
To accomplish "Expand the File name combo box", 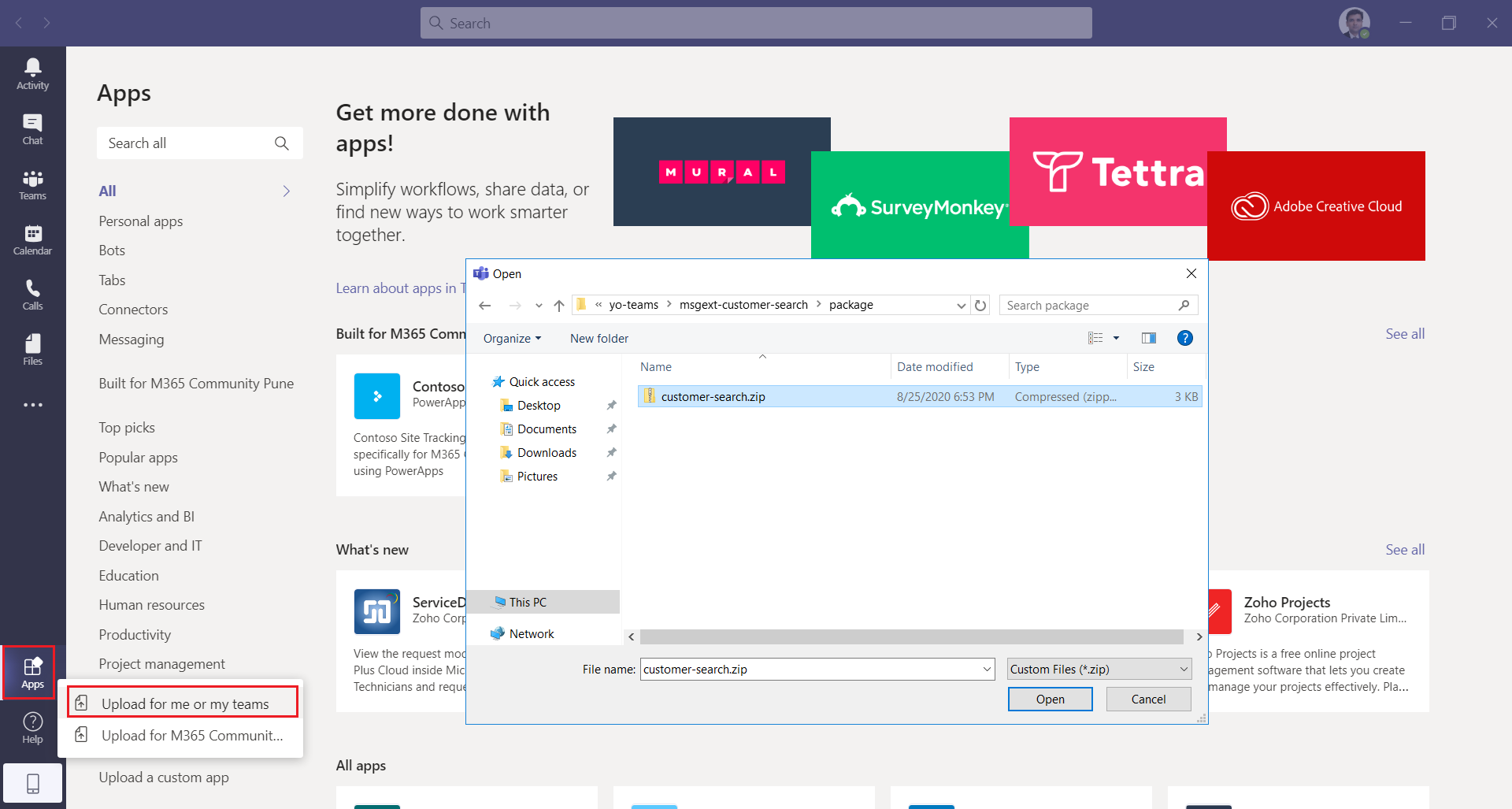I will point(987,670).
